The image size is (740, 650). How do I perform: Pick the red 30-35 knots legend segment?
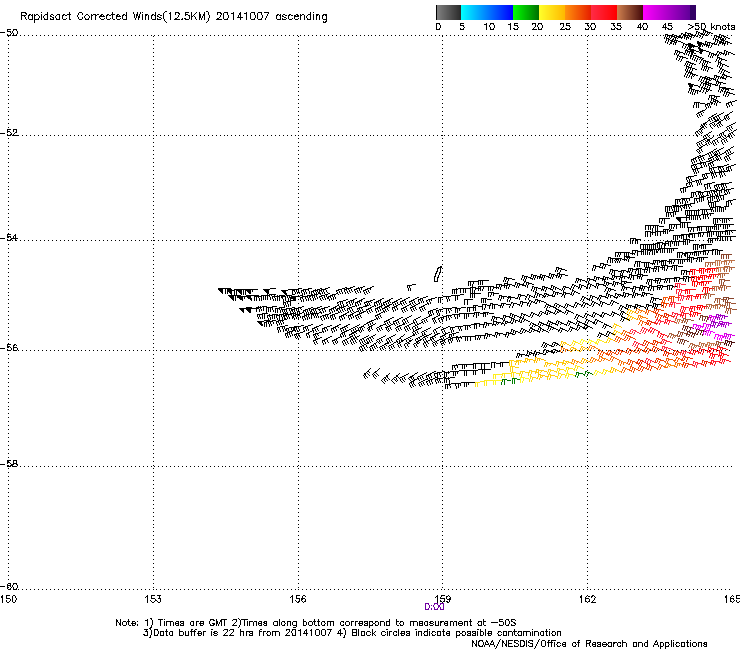coord(604,12)
